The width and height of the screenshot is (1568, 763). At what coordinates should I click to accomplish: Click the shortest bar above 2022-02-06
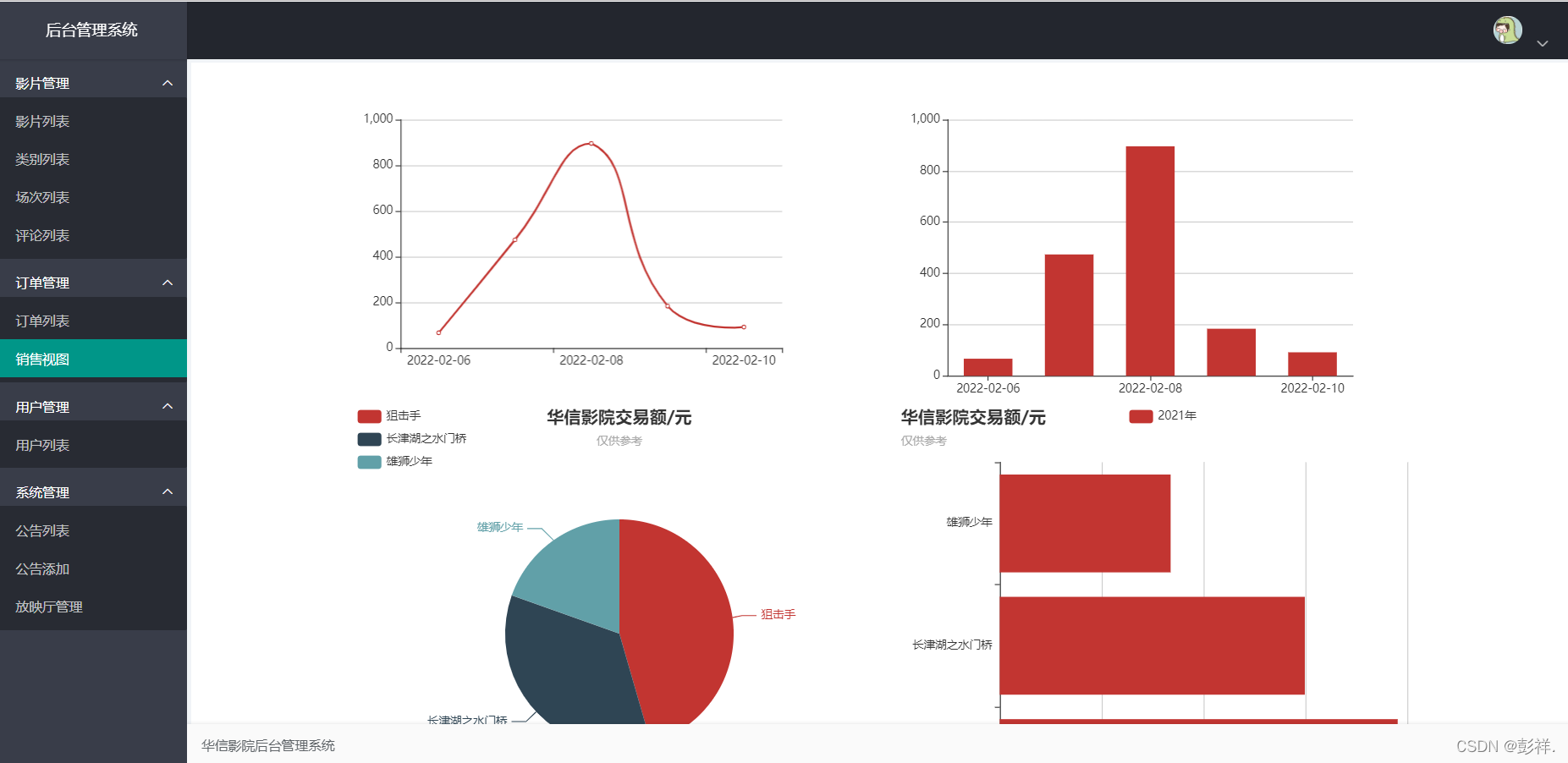point(988,367)
